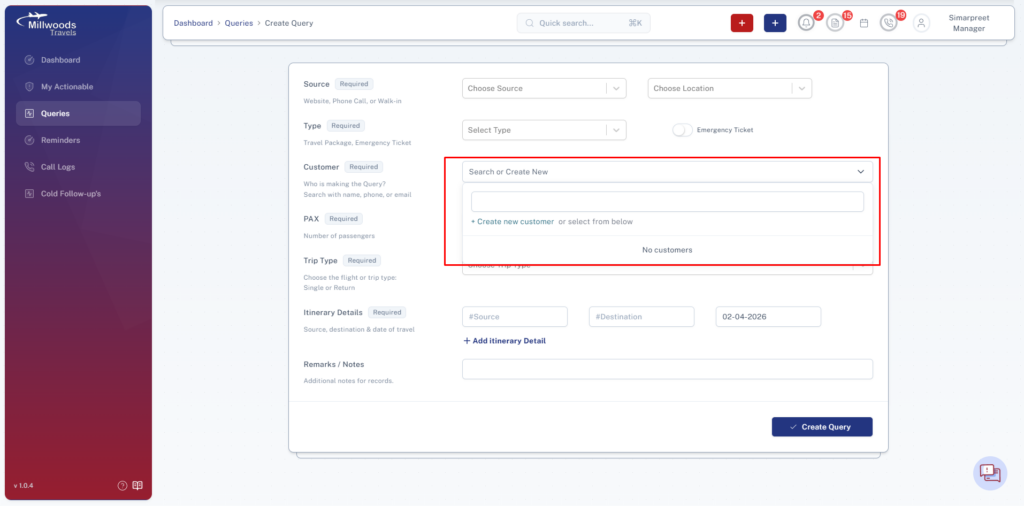
Task: Expand the Choose Location dropdown
Action: pos(729,88)
